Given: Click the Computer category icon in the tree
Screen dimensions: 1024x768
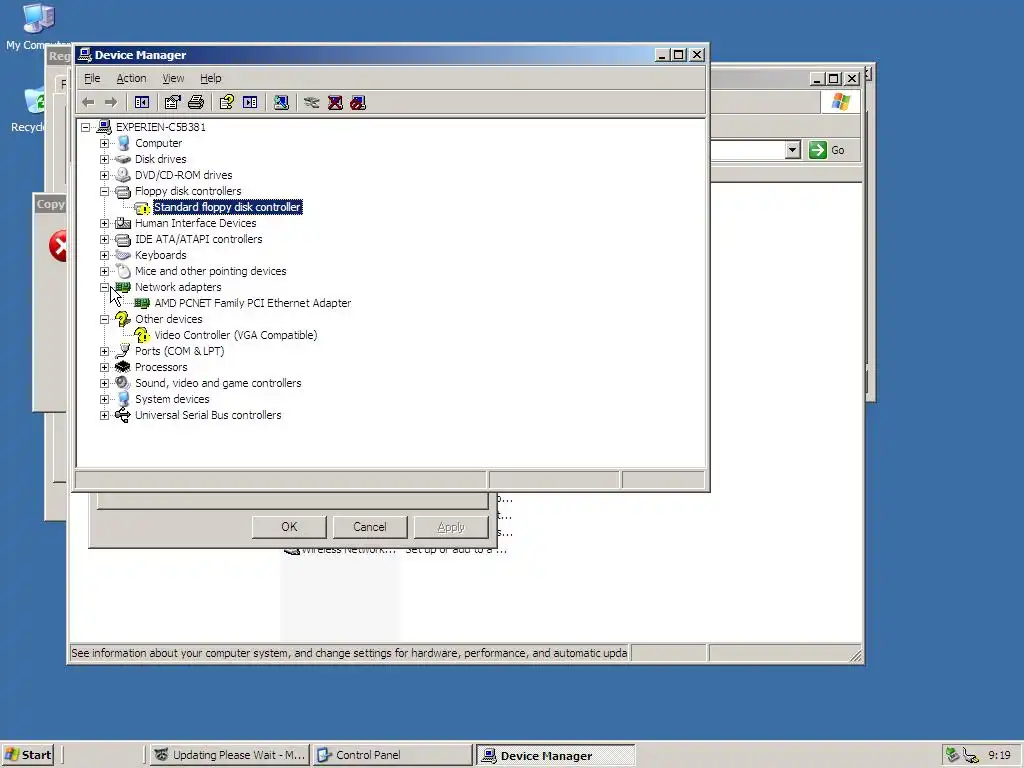Looking at the screenshot, I should pyautogui.click(x=123, y=143).
